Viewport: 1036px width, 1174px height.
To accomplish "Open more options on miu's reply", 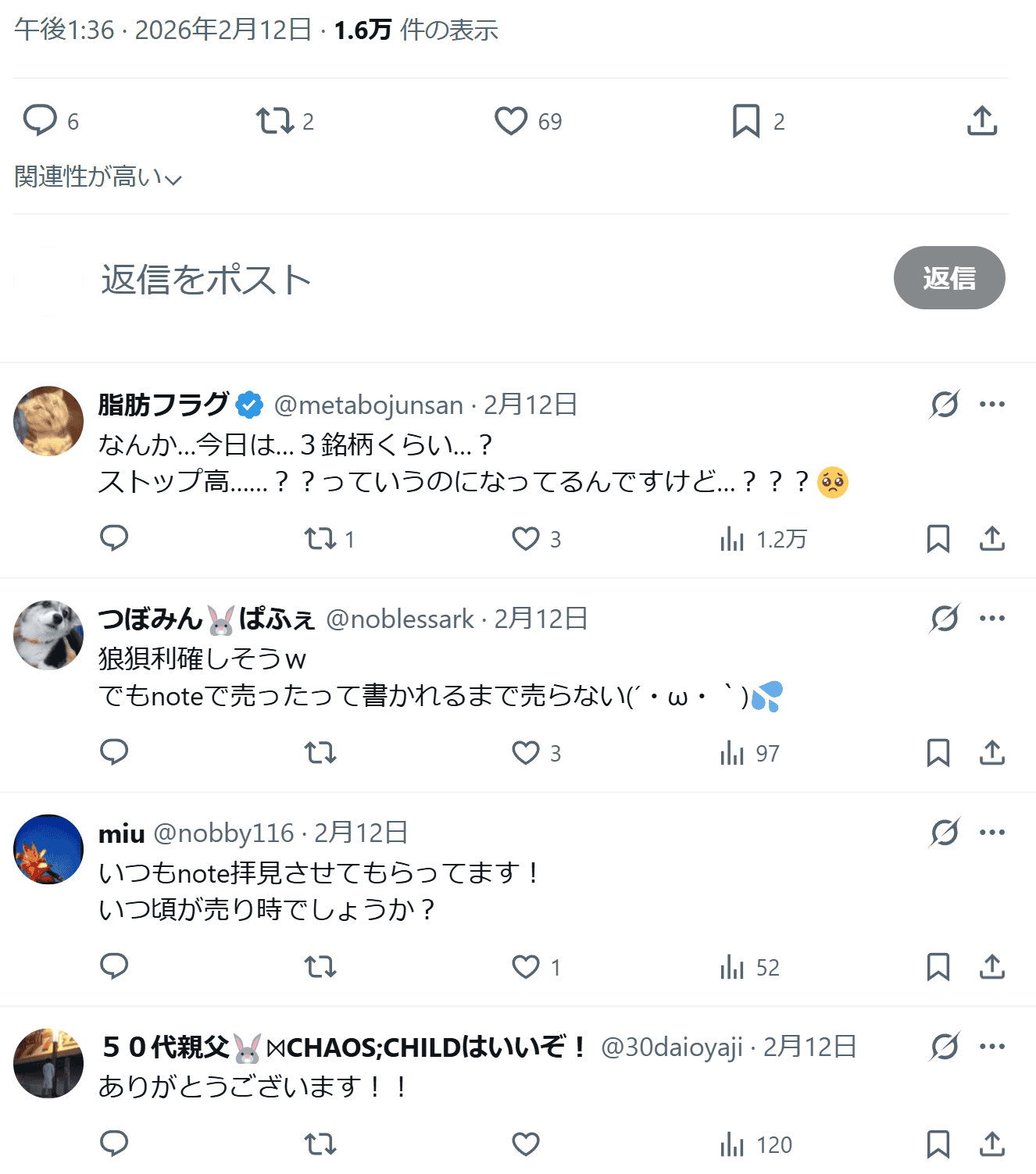I will coord(992,833).
